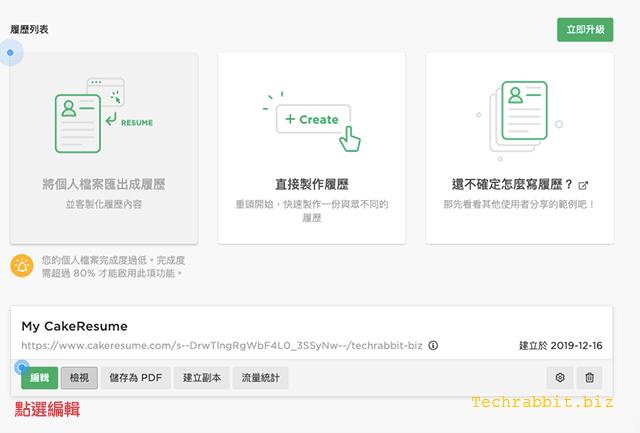Click the external link icon beside 還不確定怎麼寫履歷
This screenshot has height=433, width=640.
tap(583, 185)
